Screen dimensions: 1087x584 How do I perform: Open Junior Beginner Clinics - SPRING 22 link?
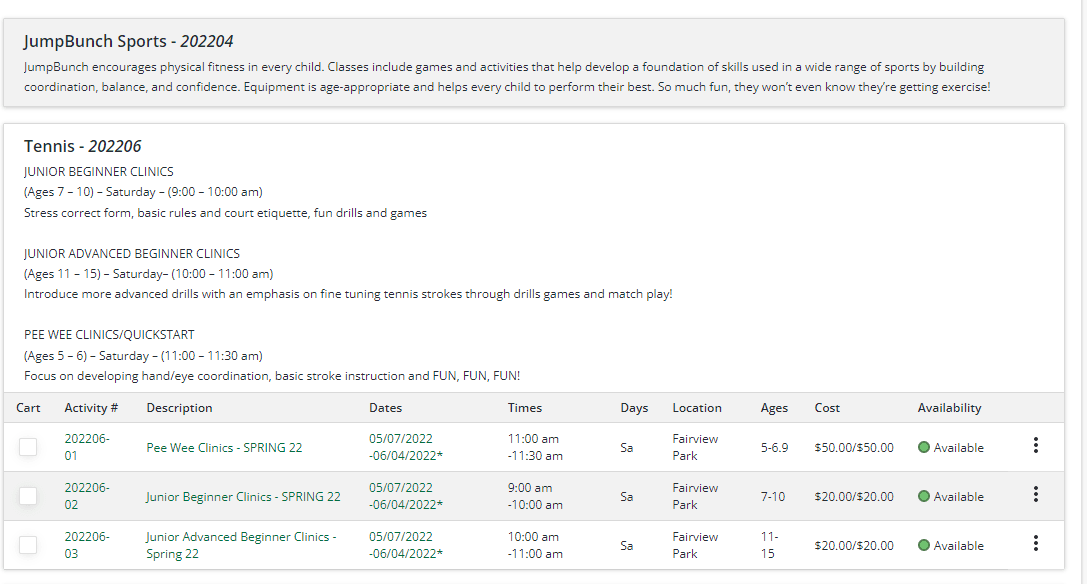tap(243, 497)
